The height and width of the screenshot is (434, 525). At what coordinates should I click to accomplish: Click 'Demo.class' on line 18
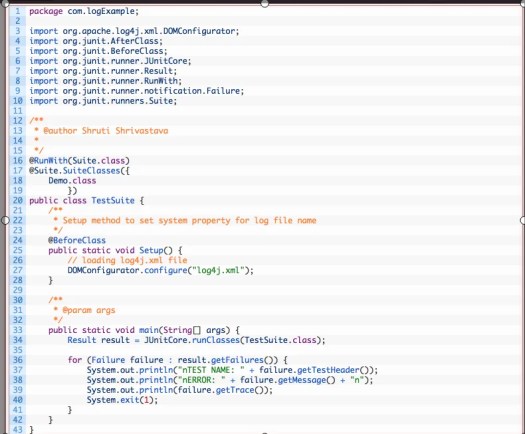(x=72, y=181)
